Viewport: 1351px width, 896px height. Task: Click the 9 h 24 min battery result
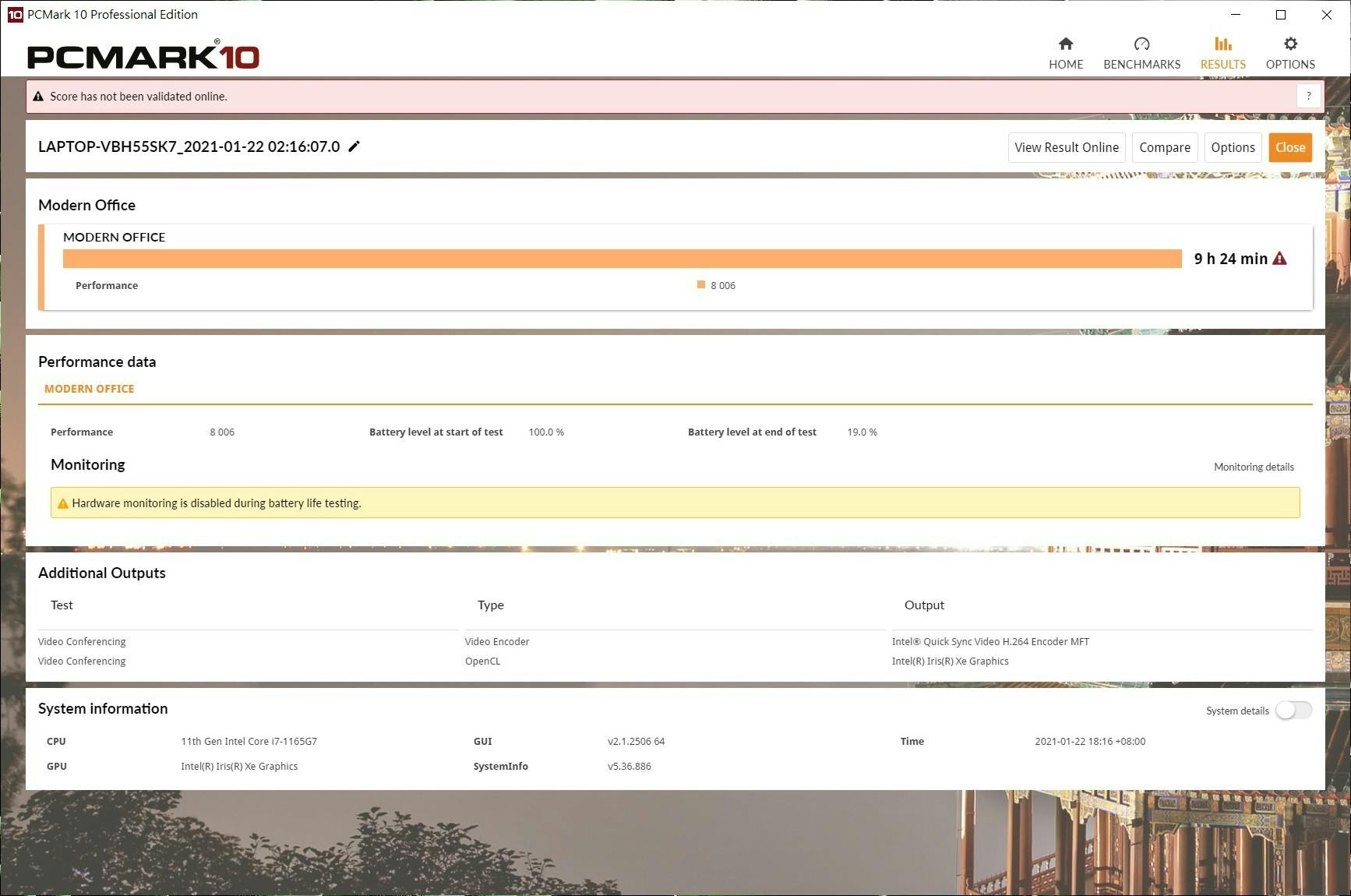tap(1230, 259)
